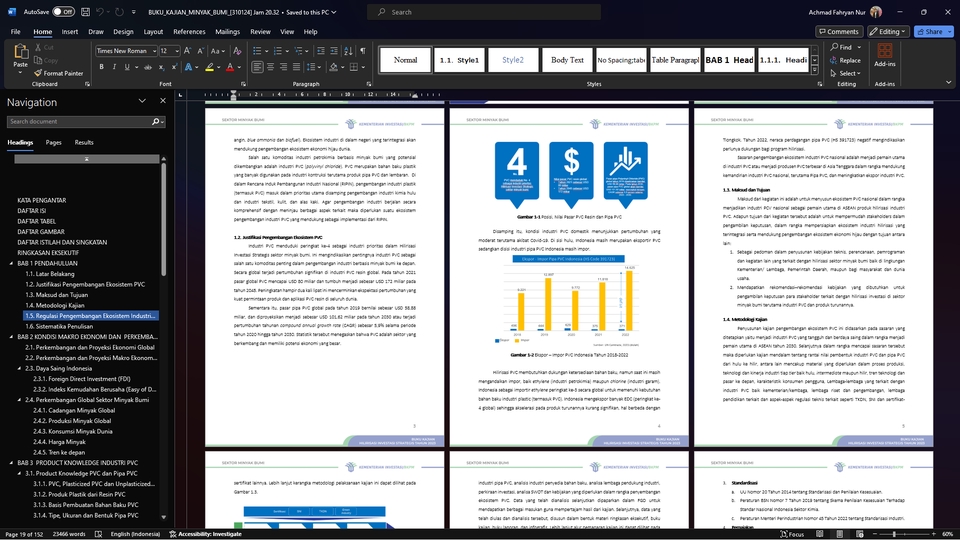
Task: Collapse the 2.3. Daya Saing Indonesia heading
Action: [19, 369]
